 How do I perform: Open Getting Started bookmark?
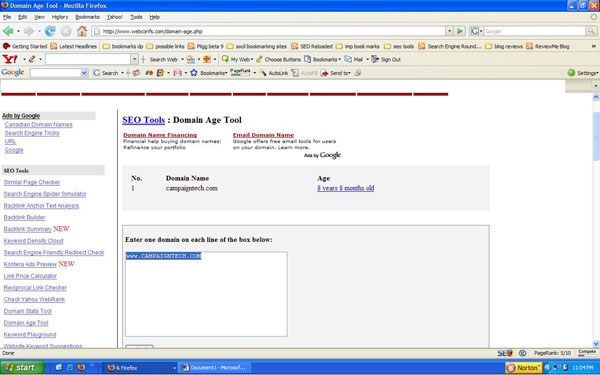[25, 46]
